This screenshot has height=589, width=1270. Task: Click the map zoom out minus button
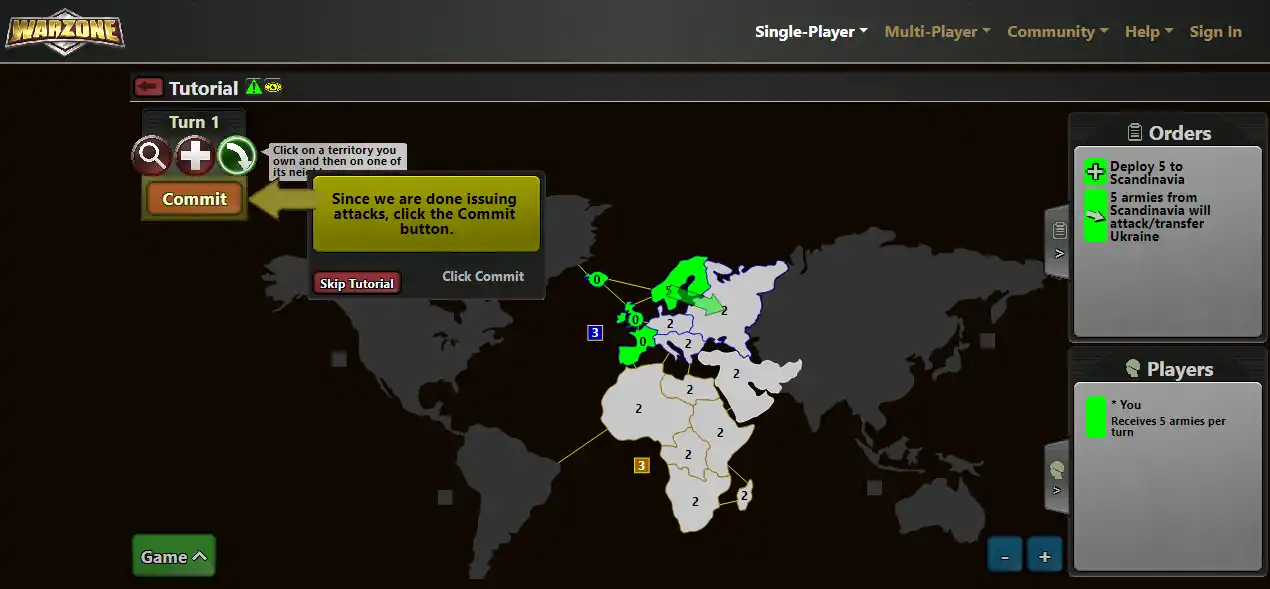click(x=1005, y=556)
